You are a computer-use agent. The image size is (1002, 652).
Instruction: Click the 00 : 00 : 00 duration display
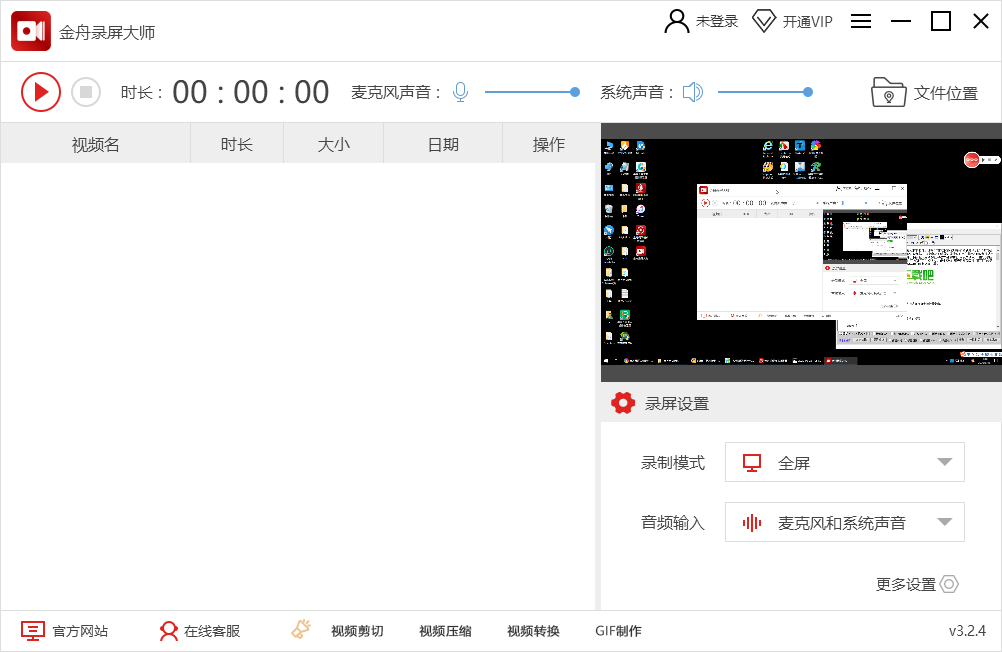[x=250, y=92]
